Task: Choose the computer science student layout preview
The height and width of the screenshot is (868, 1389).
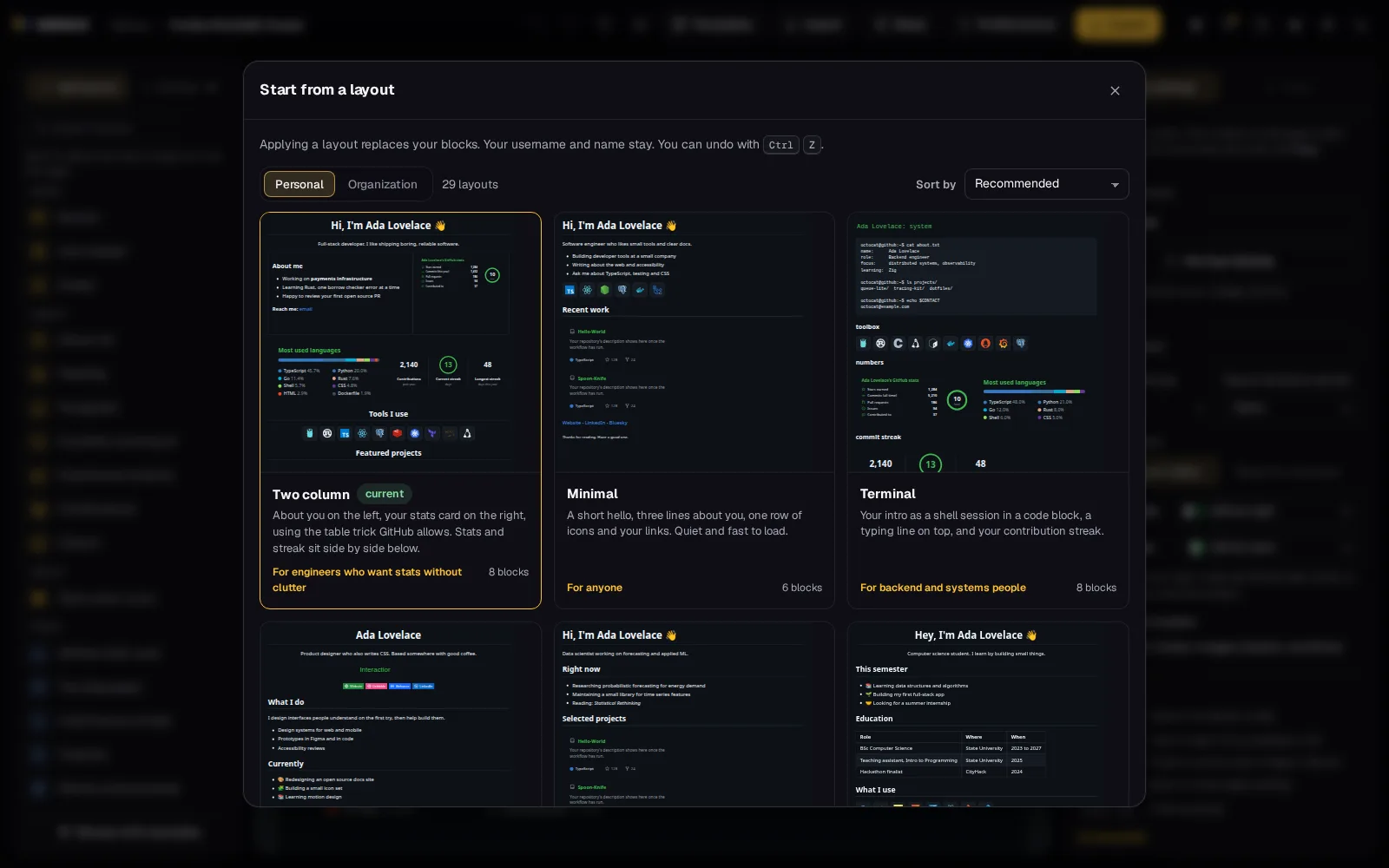Action: [x=988, y=713]
